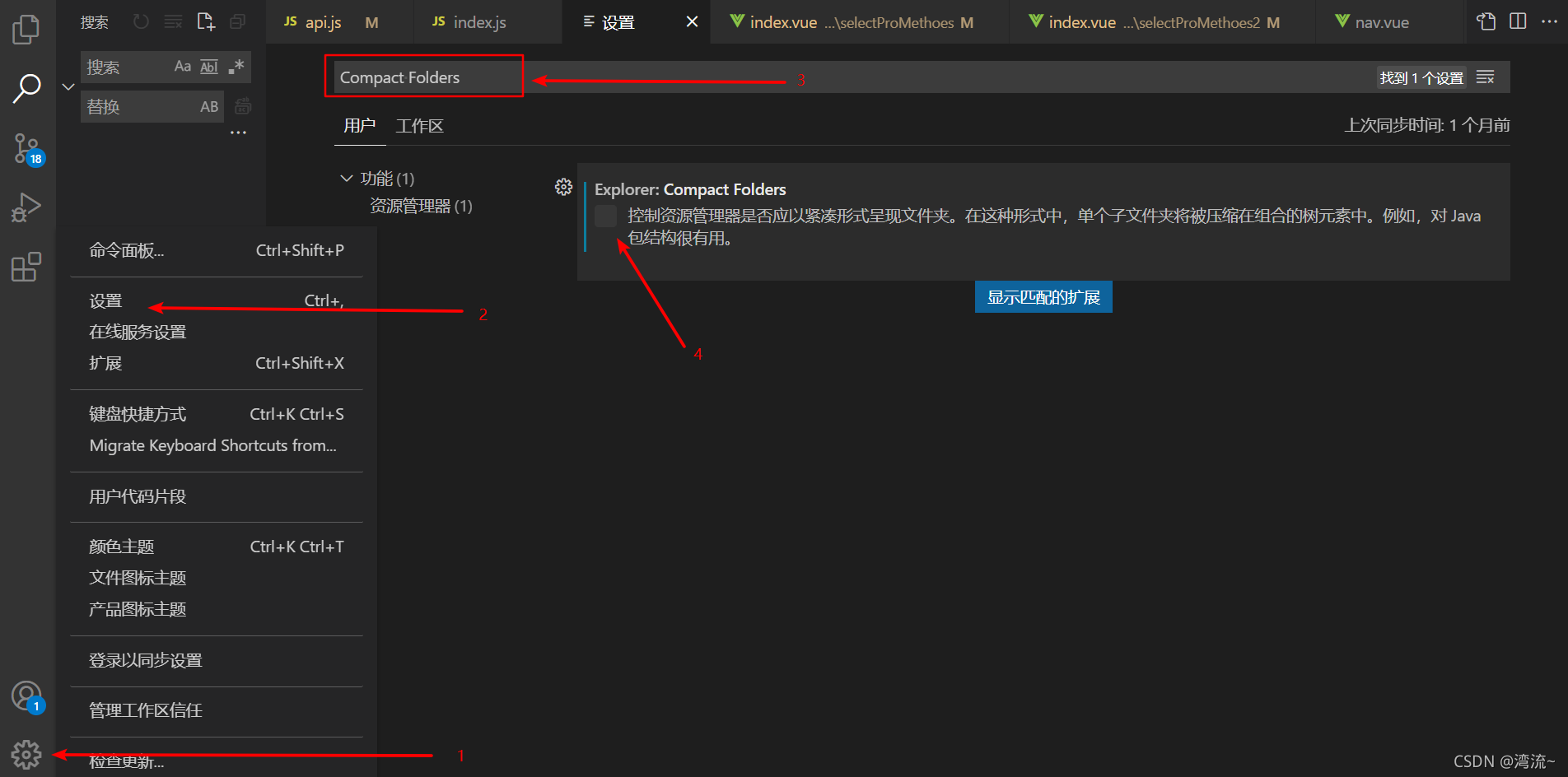Click the Manage gear icon at bottom
Viewport: 1568px width, 777px height.
point(26,753)
